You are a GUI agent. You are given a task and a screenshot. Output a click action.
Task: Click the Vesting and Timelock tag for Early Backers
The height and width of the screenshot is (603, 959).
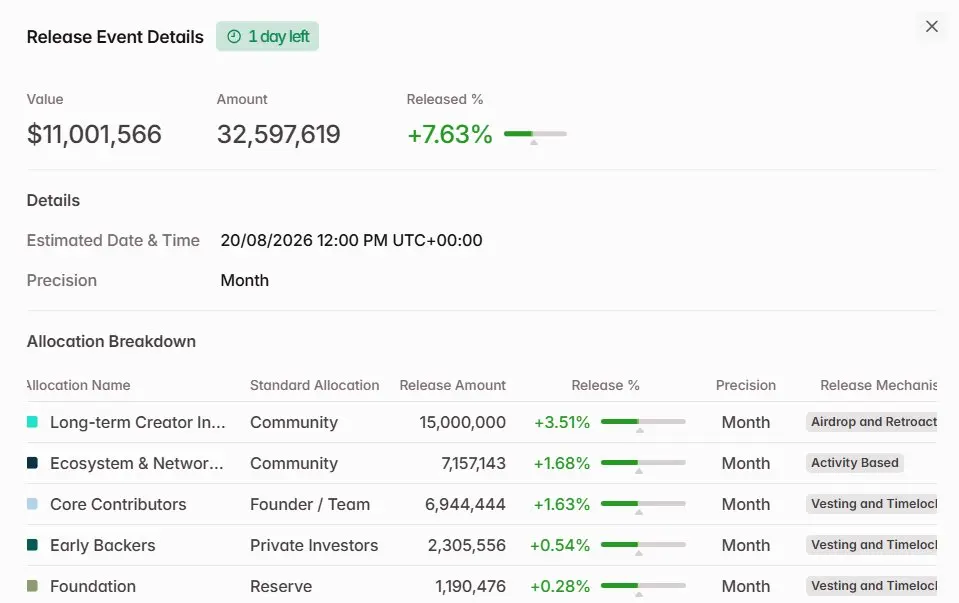(x=872, y=545)
